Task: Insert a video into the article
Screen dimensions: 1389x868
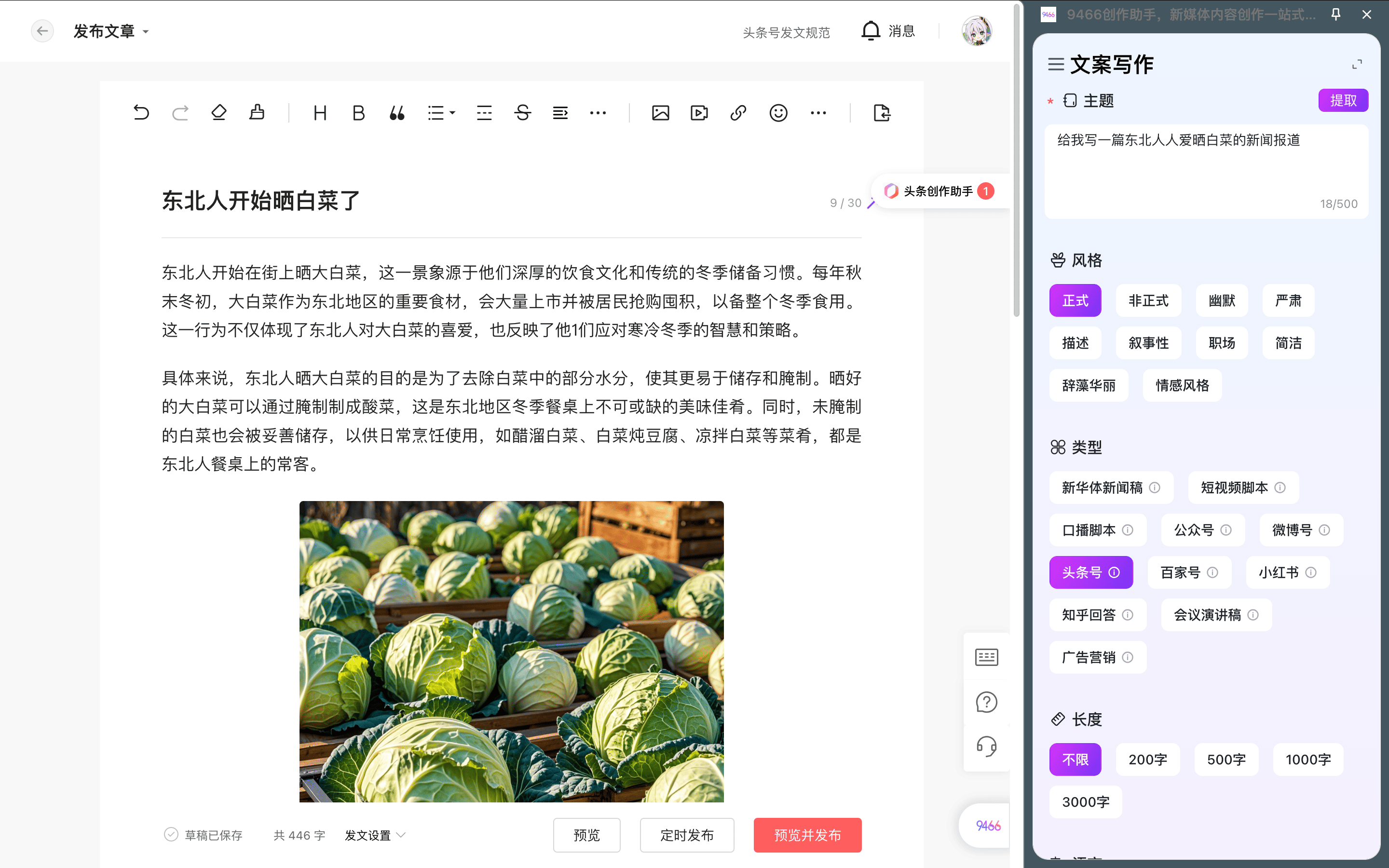Action: [x=699, y=112]
